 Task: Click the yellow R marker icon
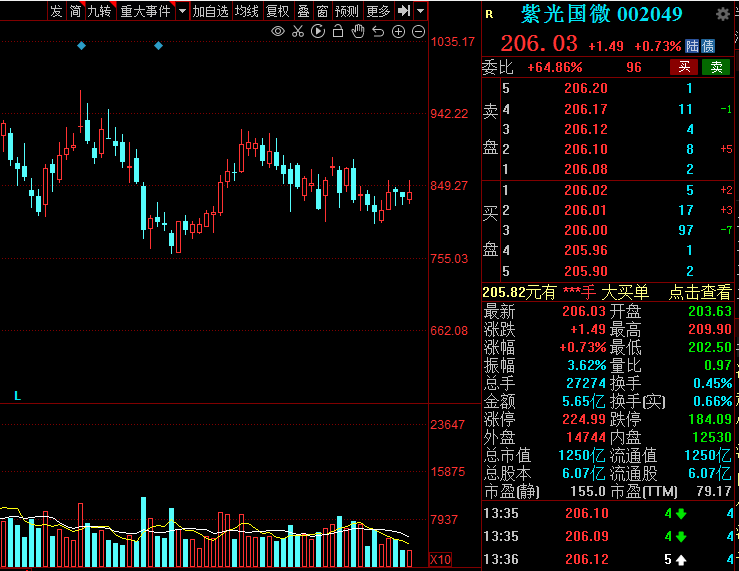tap(489, 15)
